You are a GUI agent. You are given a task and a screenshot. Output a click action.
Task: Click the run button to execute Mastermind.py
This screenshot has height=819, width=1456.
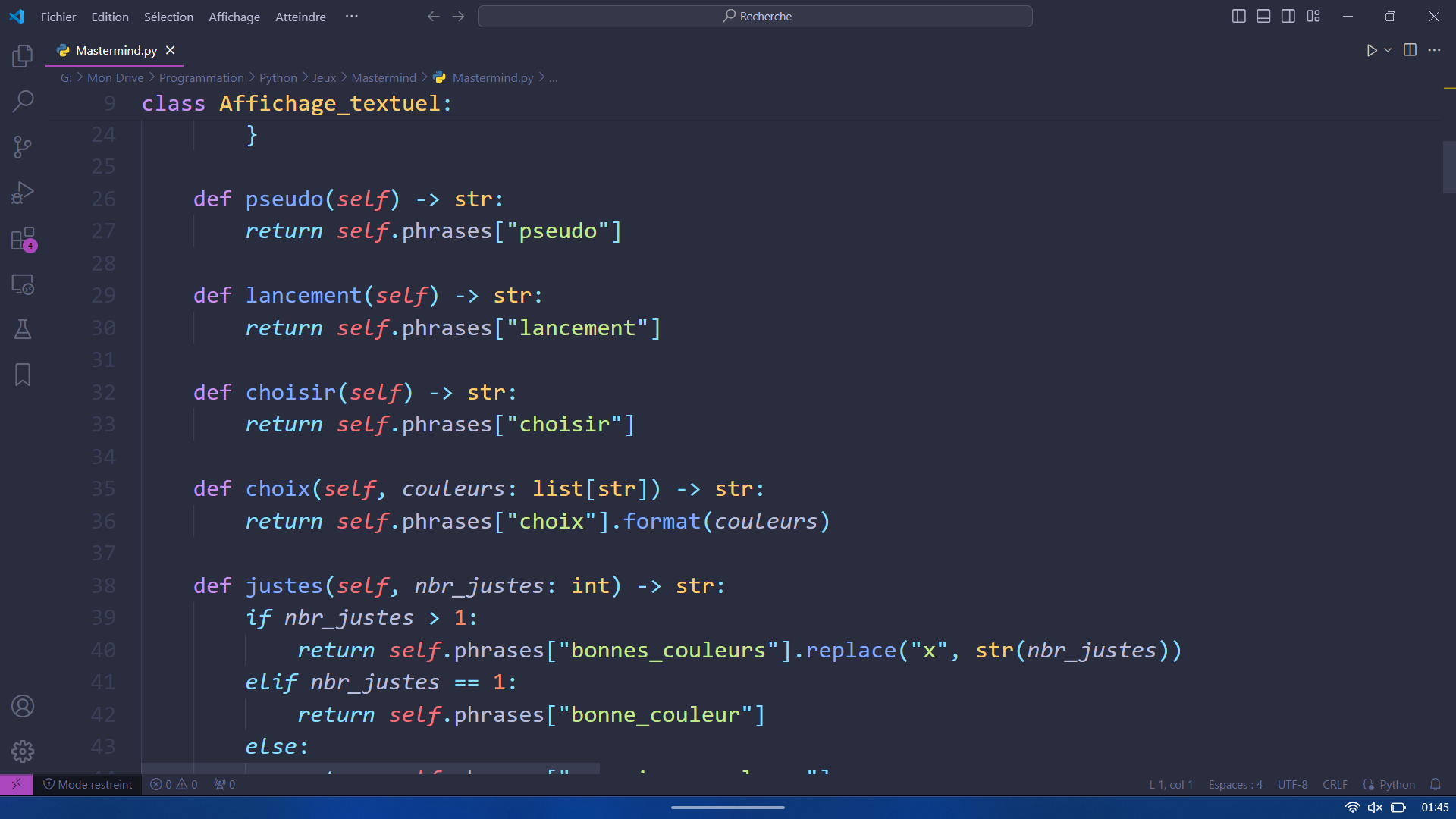1371,50
